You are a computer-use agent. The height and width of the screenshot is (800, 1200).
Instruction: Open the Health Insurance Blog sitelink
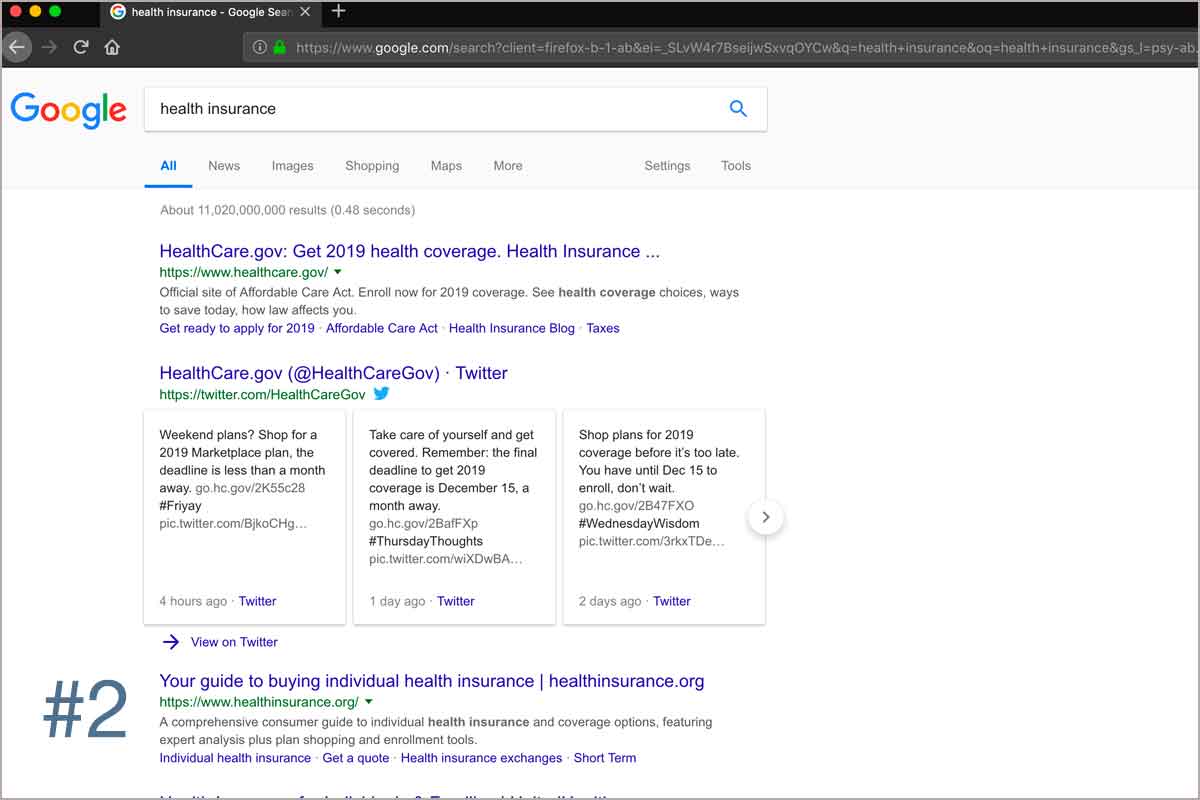click(512, 328)
